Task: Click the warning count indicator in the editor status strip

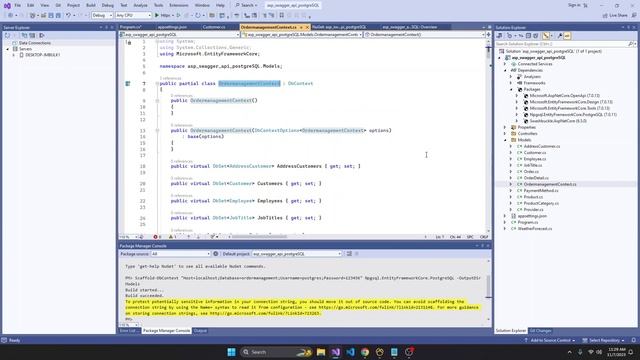Action: [x=173, y=237]
